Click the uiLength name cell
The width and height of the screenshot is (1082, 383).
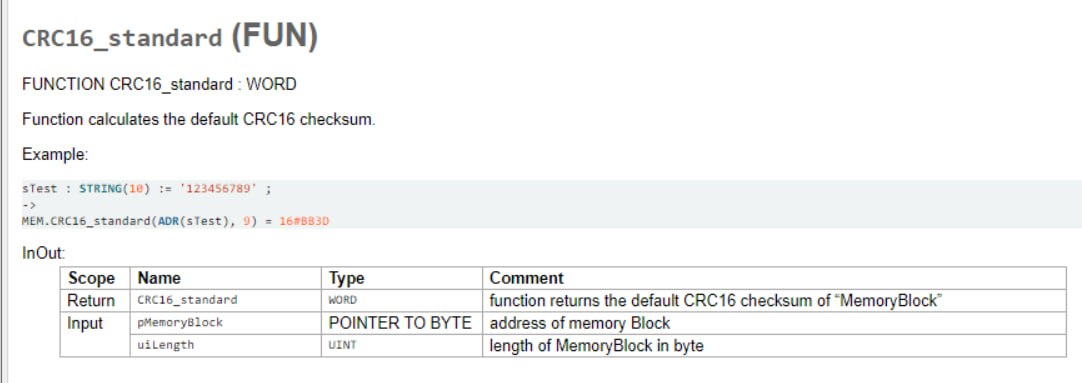[x=166, y=345]
